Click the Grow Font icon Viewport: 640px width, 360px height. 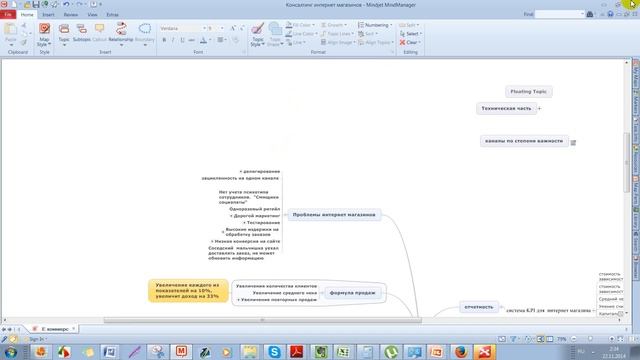[x=233, y=28]
